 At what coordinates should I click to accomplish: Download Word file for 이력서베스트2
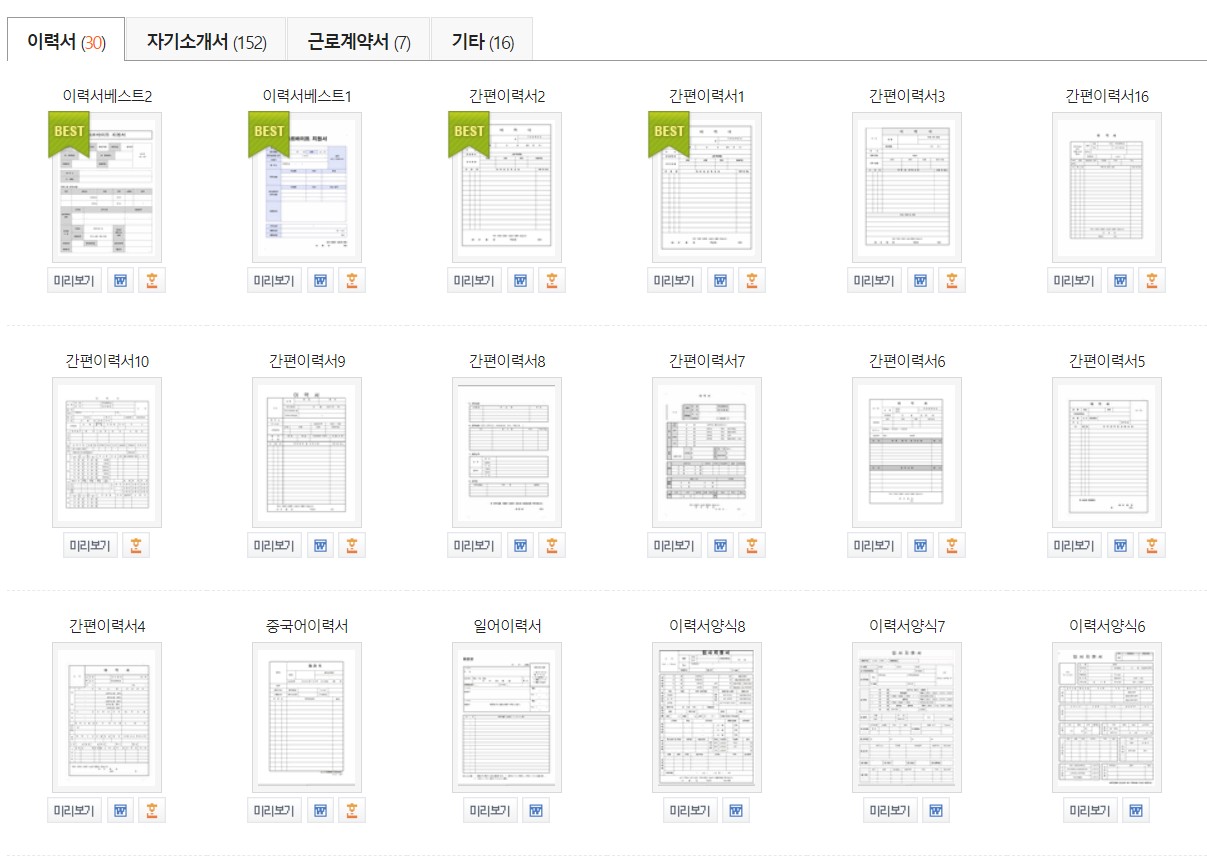click(120, 280)
